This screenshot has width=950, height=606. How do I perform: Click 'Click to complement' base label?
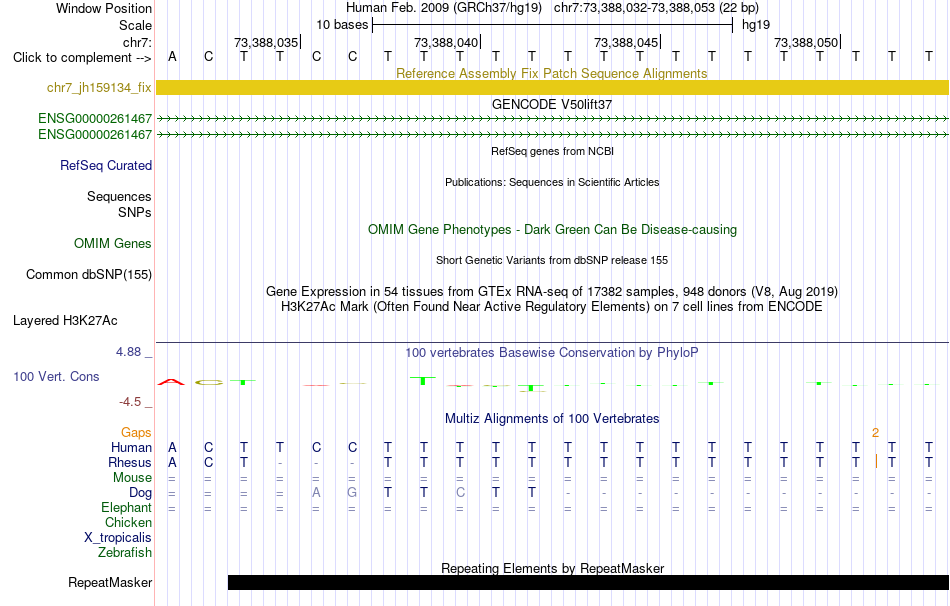point(82,58)
